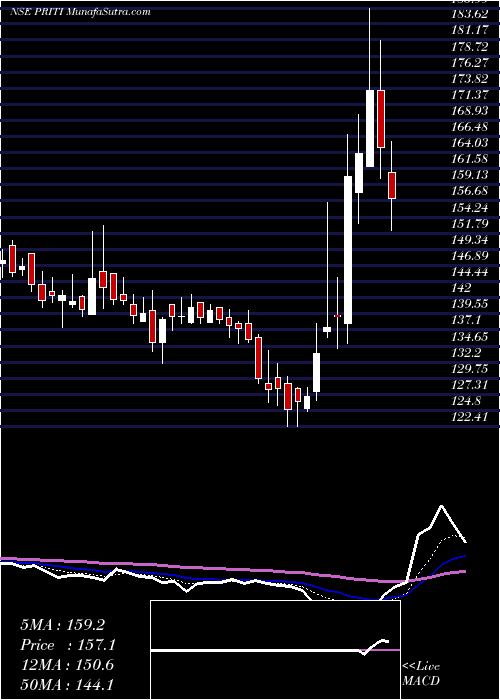Click the red candle body falling from 171 to 163
Viewport: 500px width, 700px height.
coord(381,119)
